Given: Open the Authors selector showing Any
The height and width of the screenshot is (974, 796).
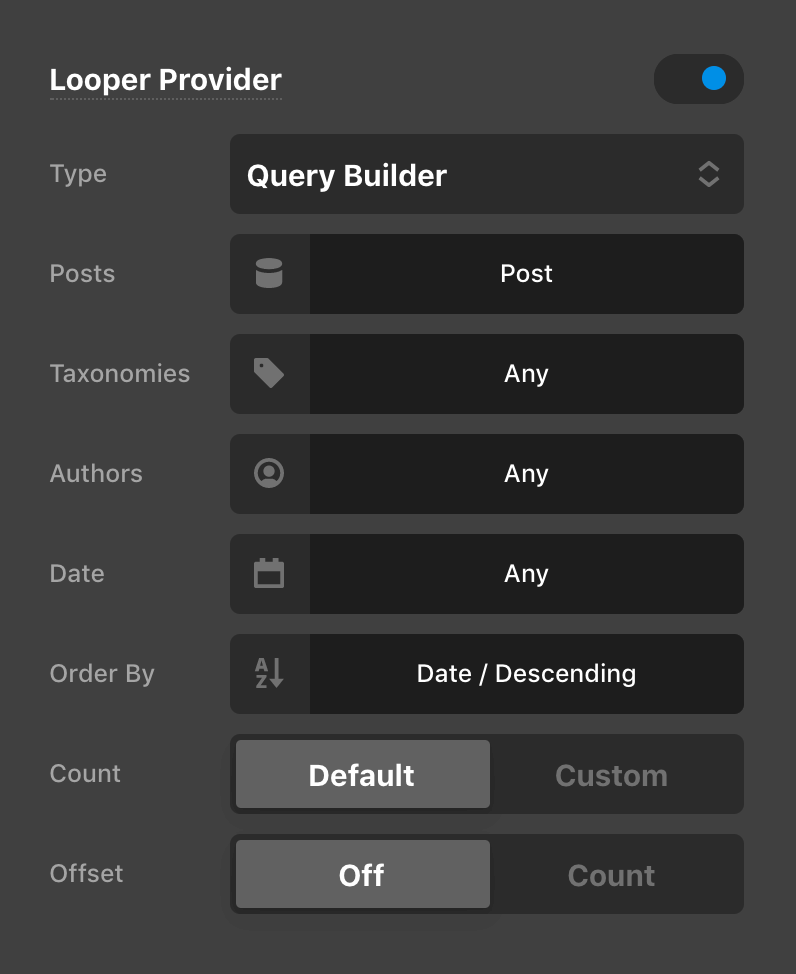Looking at the screenshot, I should tap(526, 474).
